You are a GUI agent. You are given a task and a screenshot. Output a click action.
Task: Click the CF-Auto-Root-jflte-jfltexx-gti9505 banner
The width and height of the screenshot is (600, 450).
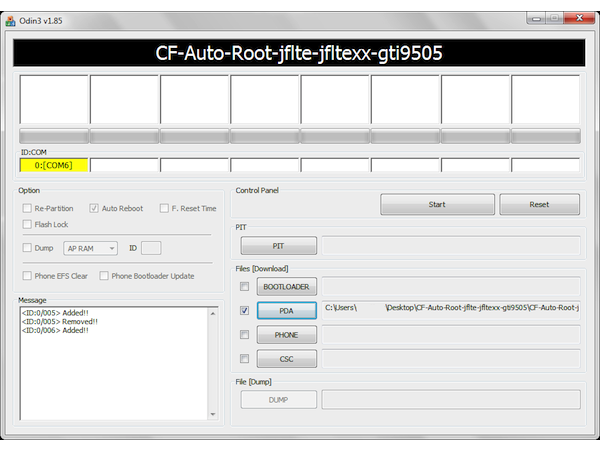299,53
